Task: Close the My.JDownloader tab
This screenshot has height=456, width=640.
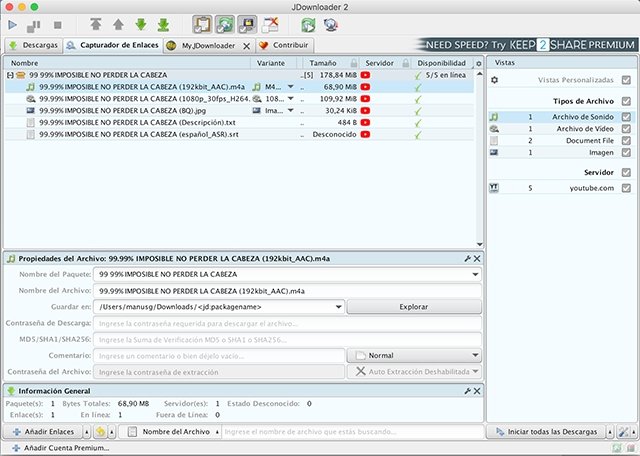Action: [x=247, y=46]
